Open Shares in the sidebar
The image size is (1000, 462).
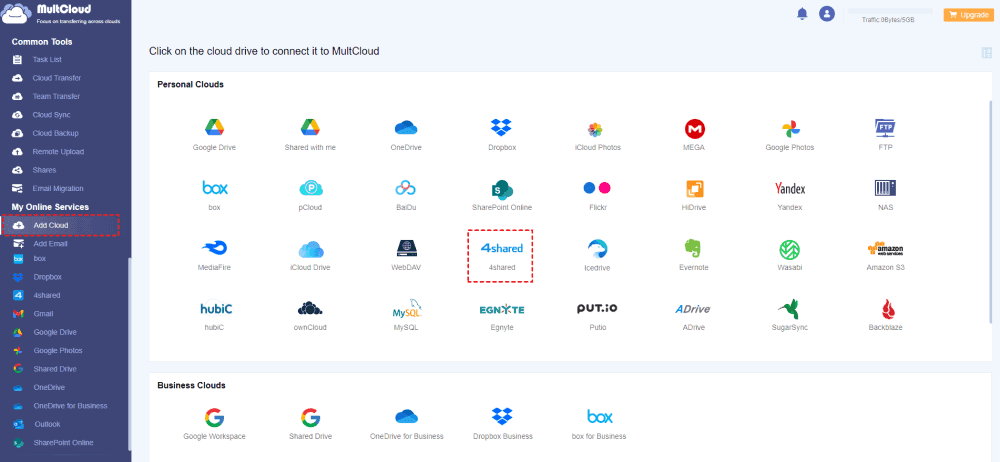tap(44, 170)
